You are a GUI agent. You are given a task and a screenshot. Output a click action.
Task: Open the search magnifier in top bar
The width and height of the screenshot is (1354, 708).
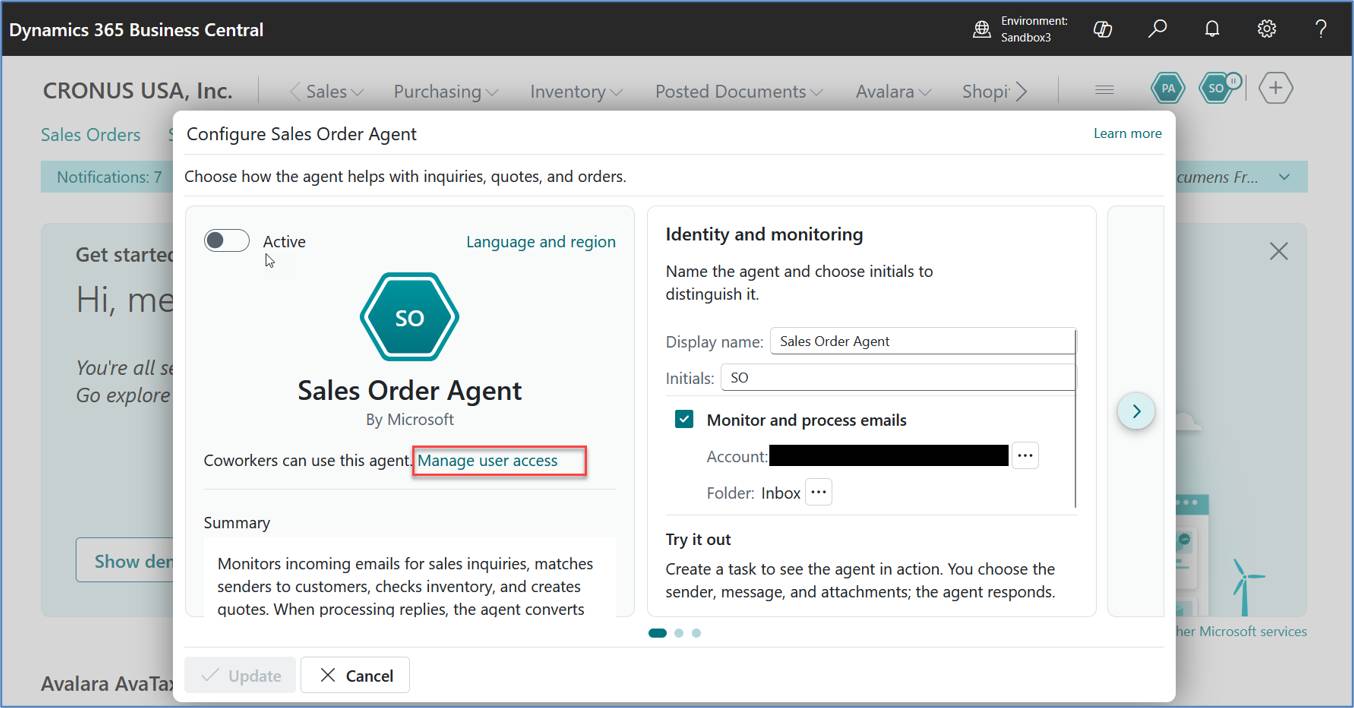pyautogui.click(x=1157, y=29)
